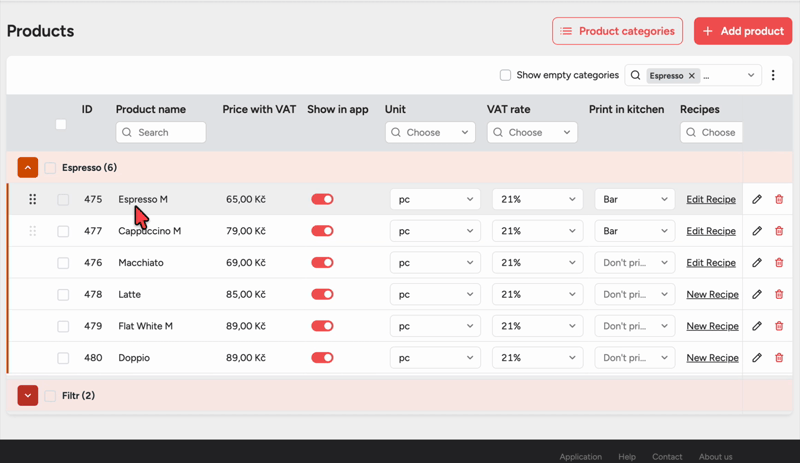Click pencil icon in Macchiato row
800x463 pixels.
pyautogui.click(x=757, y=262)
